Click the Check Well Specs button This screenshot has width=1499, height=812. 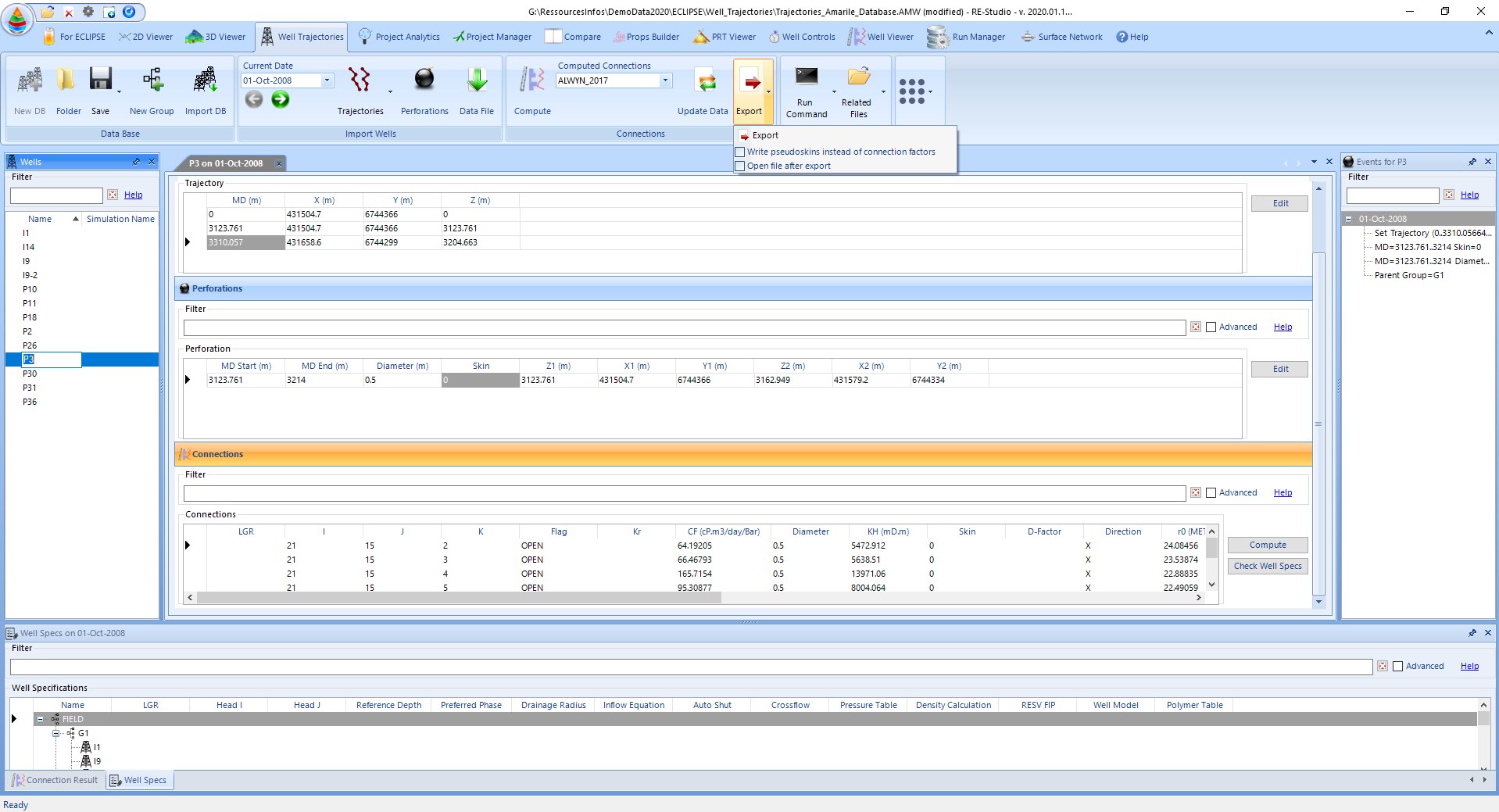(1268, 566)
